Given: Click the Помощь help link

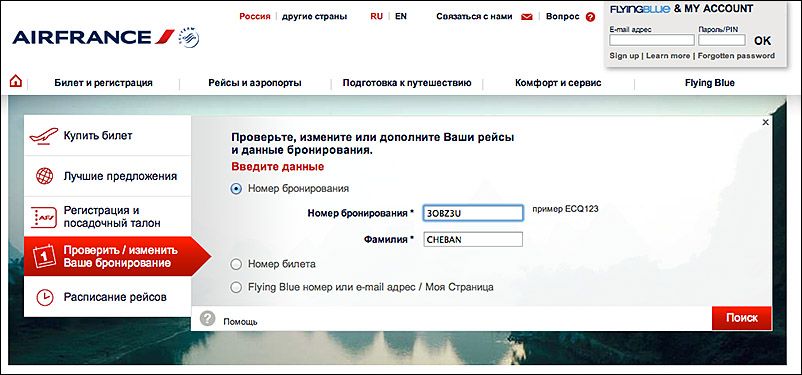Looking at the screenshot, I should click(x=240, y=322).
